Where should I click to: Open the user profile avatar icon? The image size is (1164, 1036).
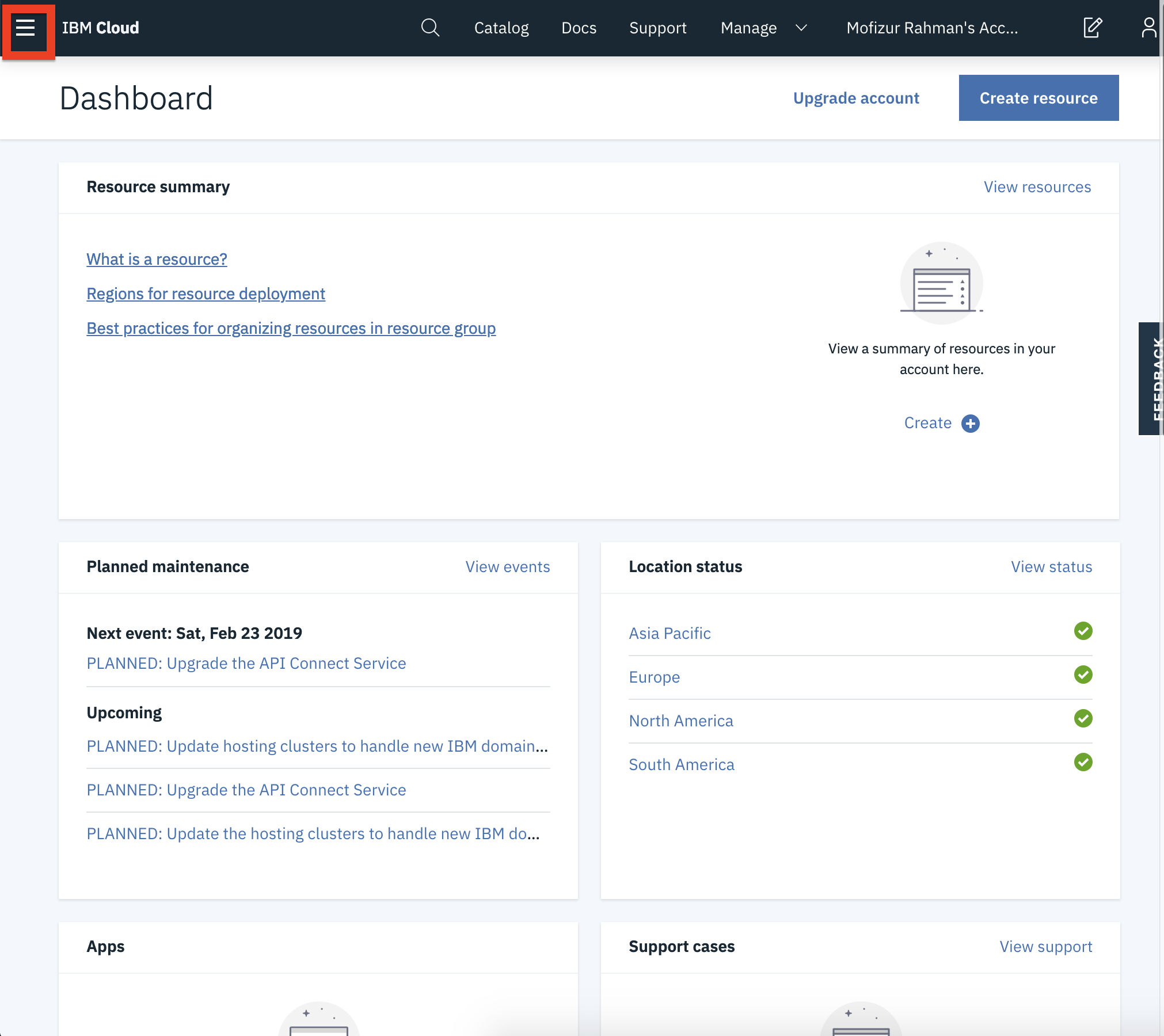[1148, 28]
